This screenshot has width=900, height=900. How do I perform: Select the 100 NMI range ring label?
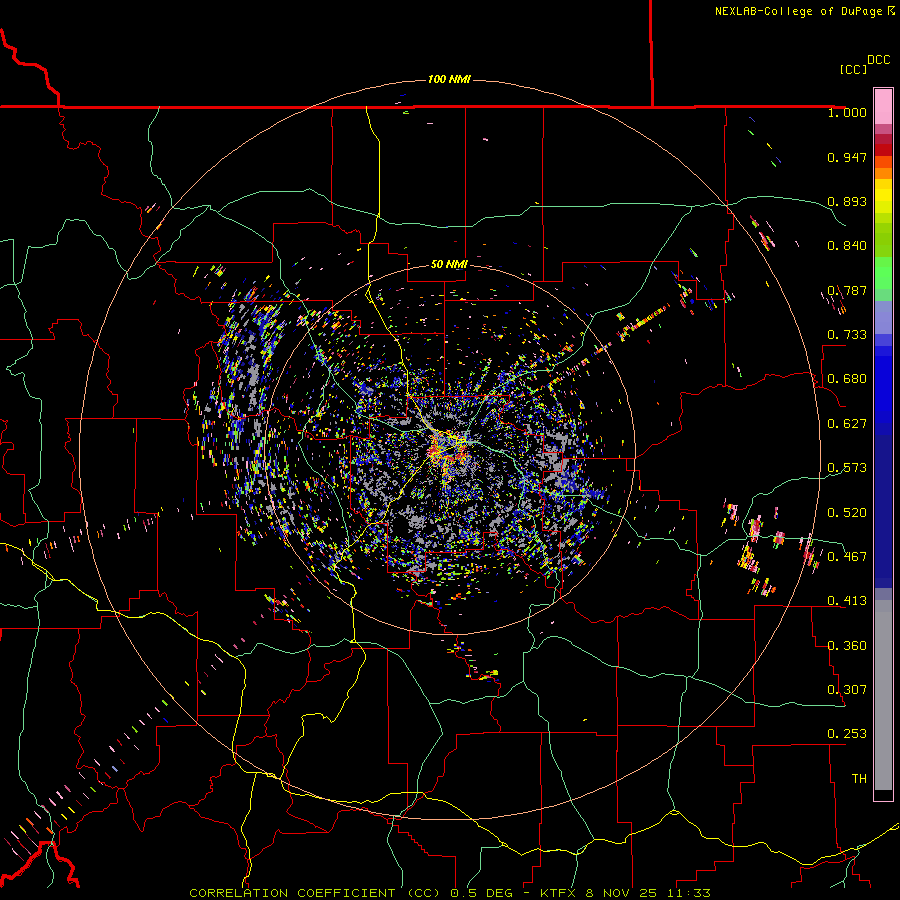tap(449, 79)
